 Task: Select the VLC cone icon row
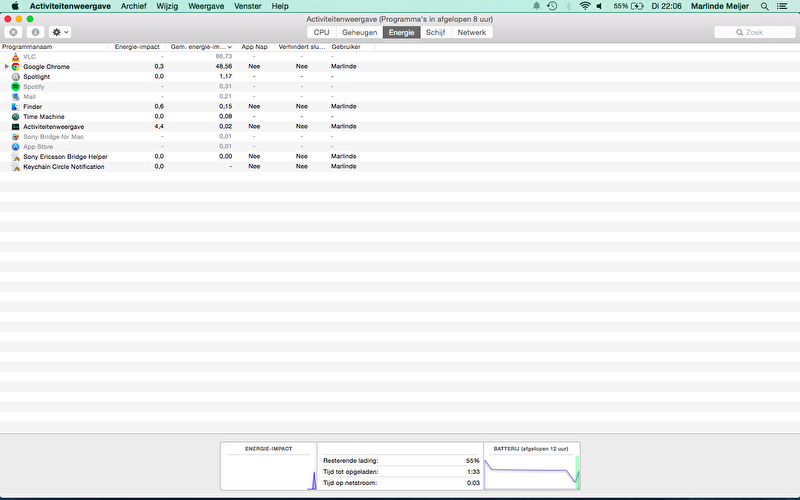15,56
